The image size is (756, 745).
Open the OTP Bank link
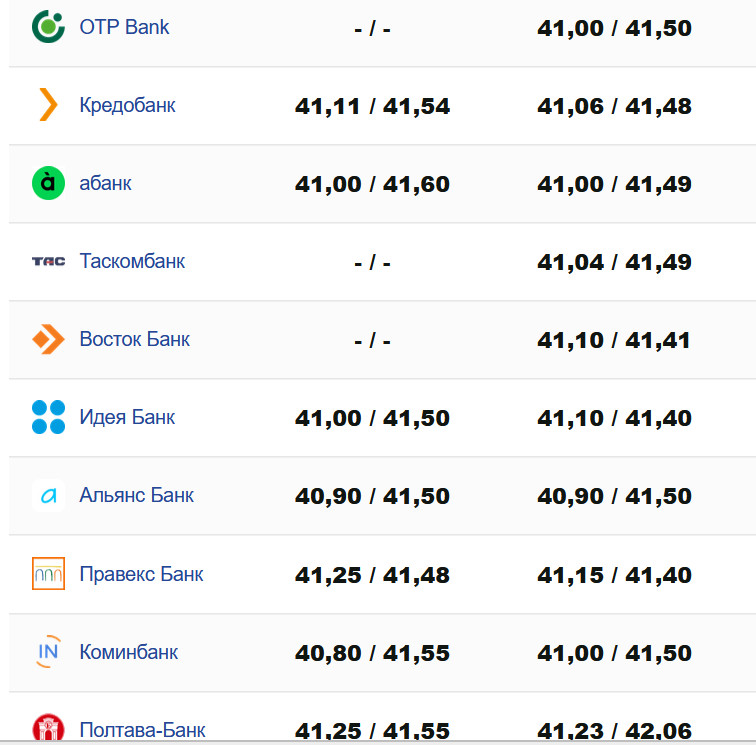[124, 27]
